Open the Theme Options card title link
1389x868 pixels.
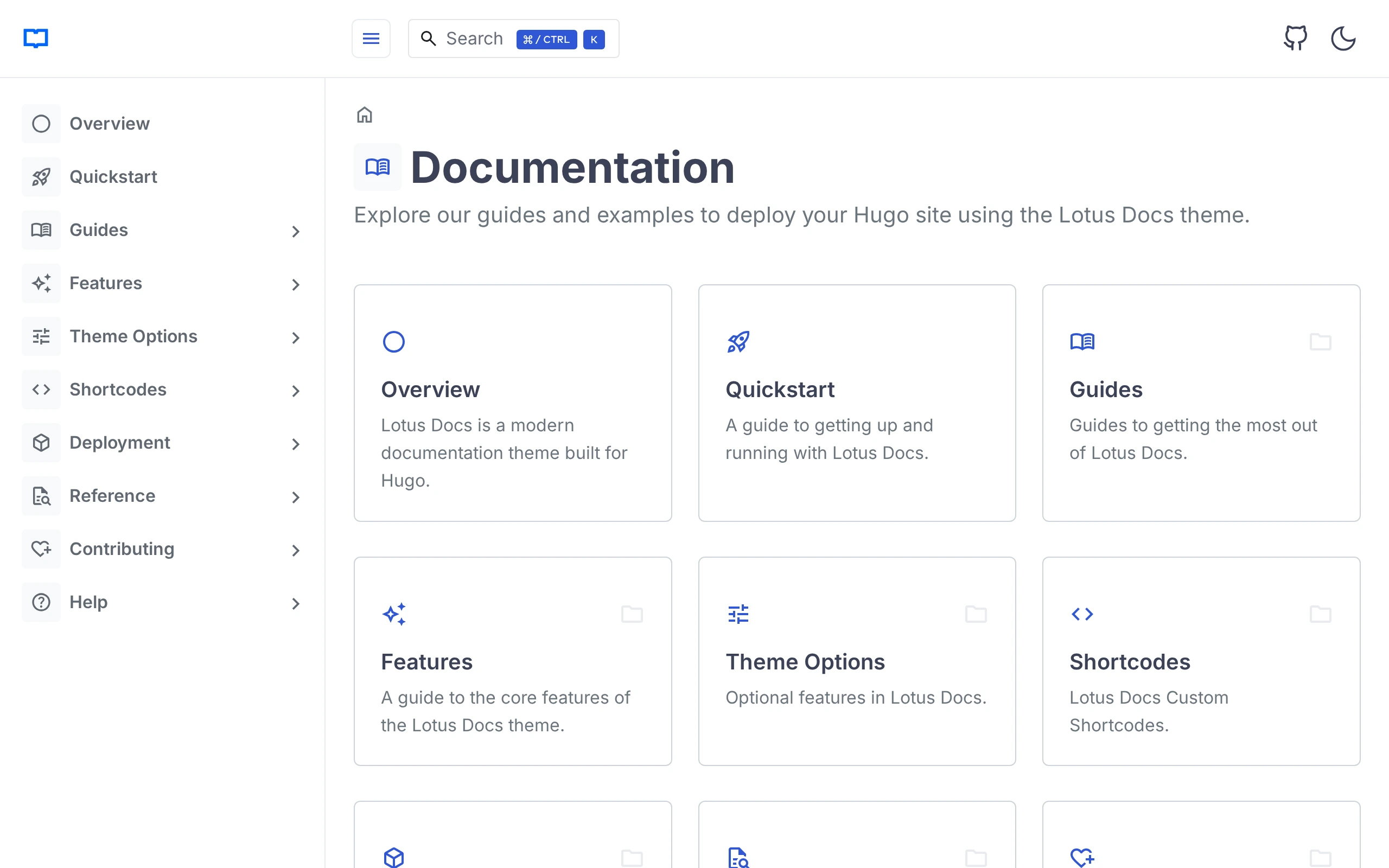tap(805, 661)
